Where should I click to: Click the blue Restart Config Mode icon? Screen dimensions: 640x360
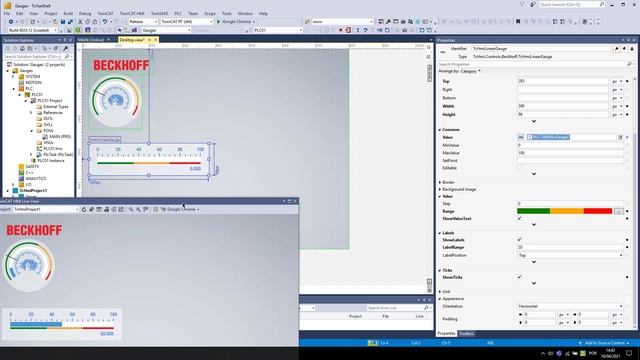[x=87, y=30]
